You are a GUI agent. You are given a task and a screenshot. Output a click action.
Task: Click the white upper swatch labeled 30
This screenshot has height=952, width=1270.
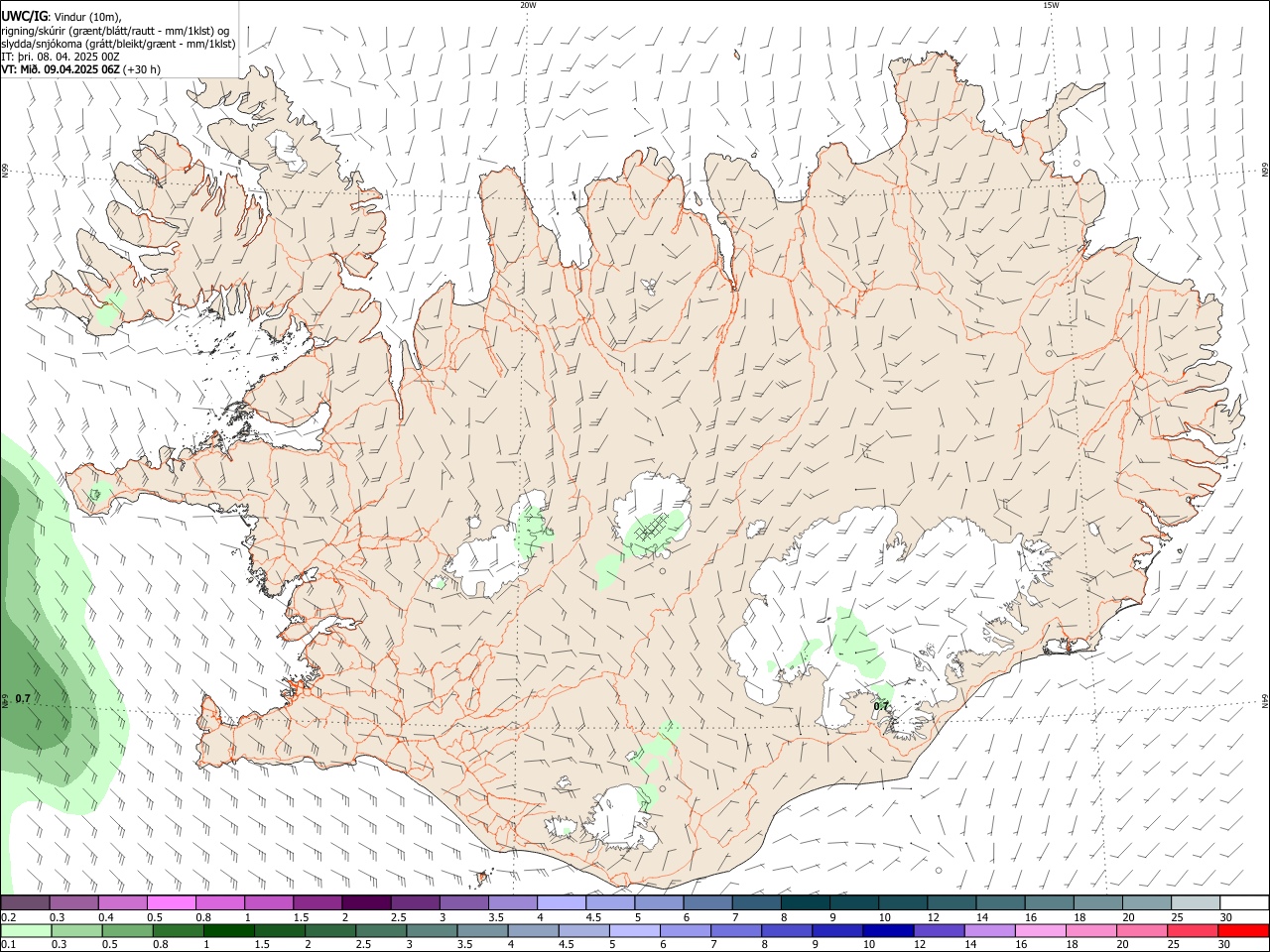[x=1244, y=903]
